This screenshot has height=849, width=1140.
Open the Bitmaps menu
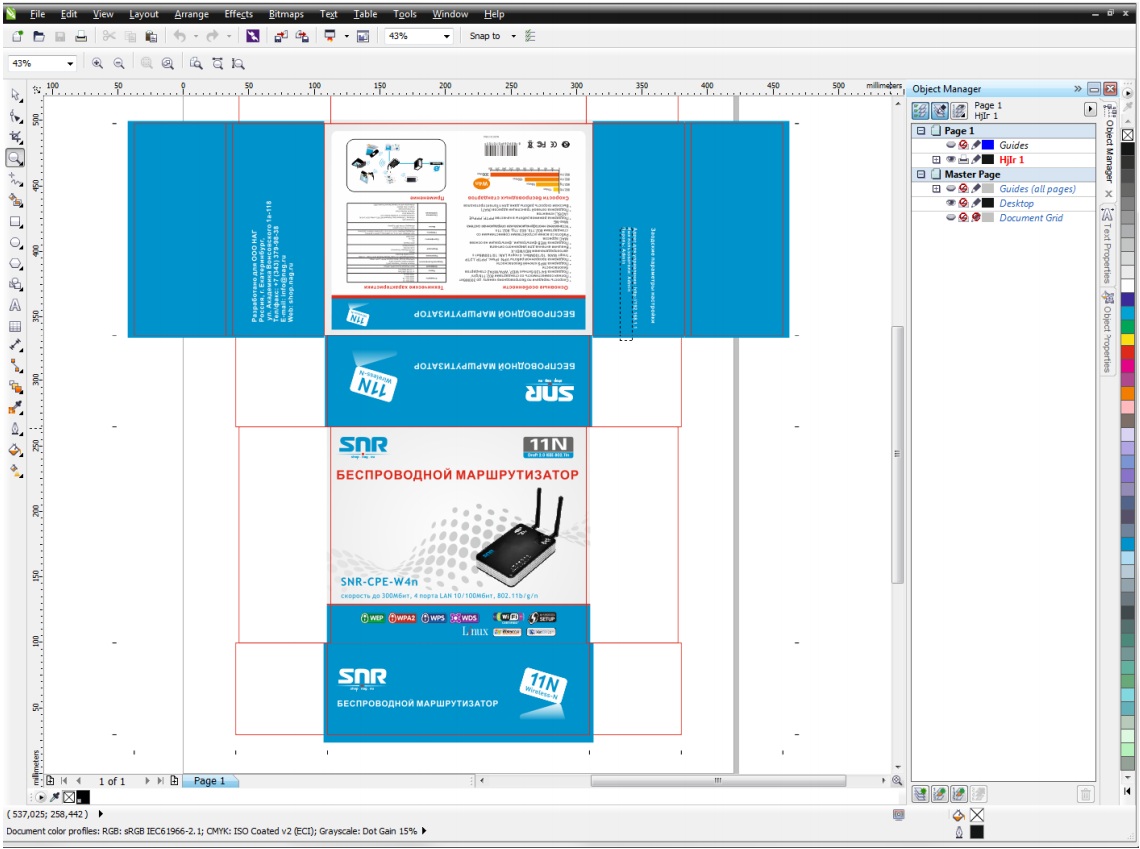pyautogui.click(x=287, y=14)
